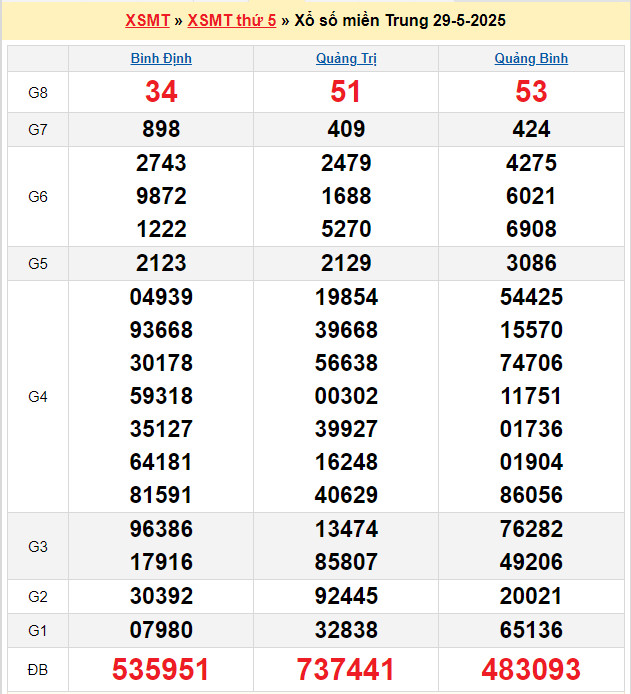
Task: Select G6 result 2743
Action: pyautogui.click(x=161, y=163)
